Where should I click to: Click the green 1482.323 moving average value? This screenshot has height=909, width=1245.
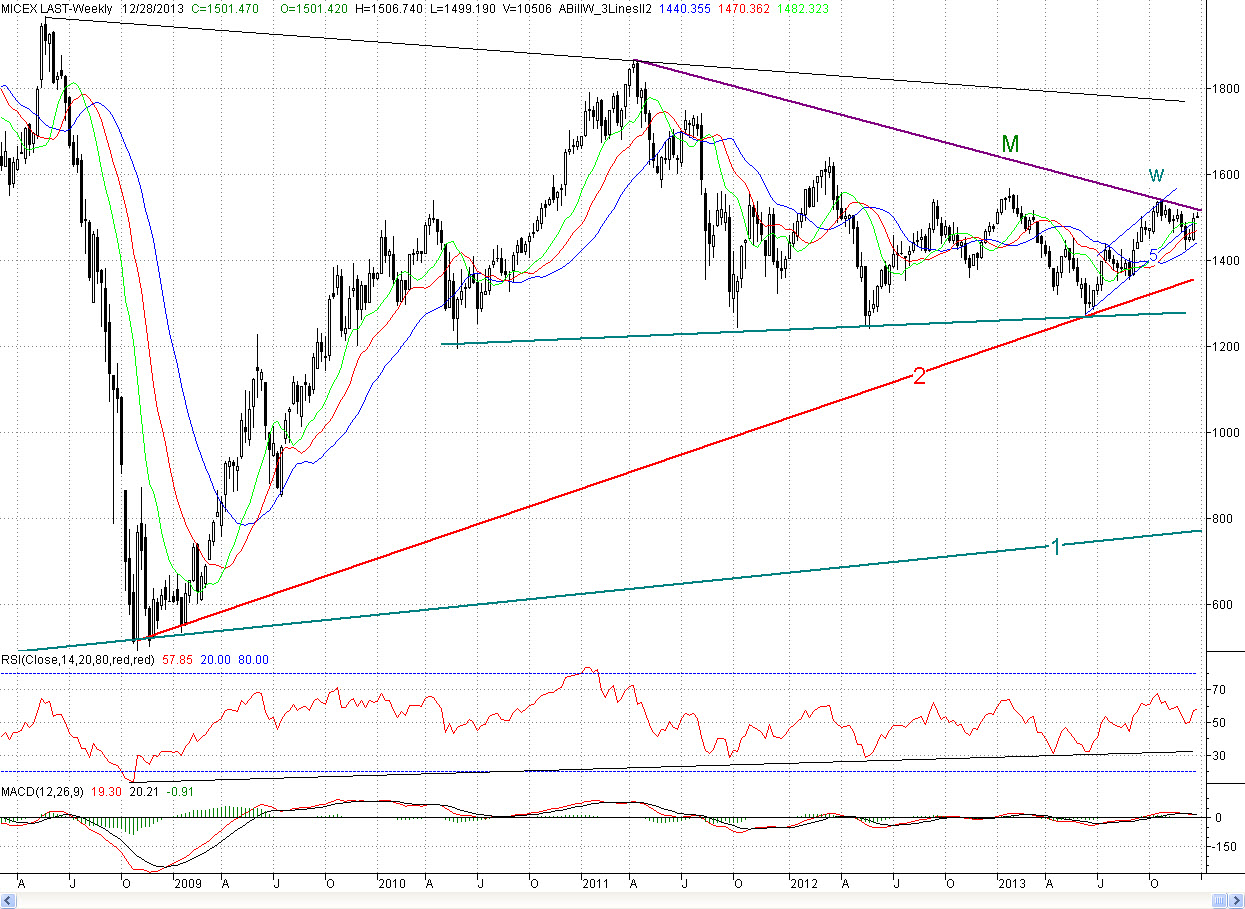(x=801, y=8)
